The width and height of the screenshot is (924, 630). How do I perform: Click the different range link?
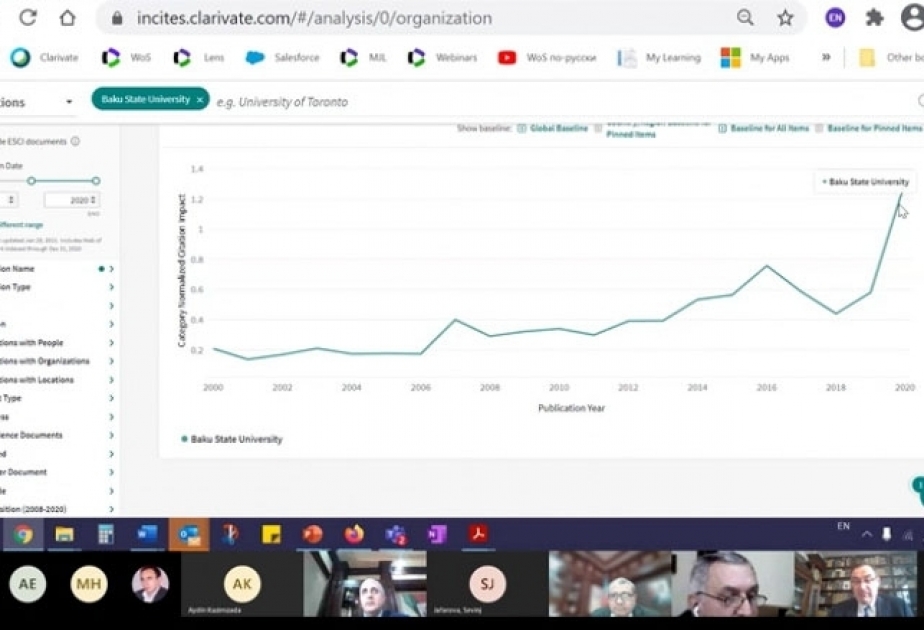(x=21, y=225)
